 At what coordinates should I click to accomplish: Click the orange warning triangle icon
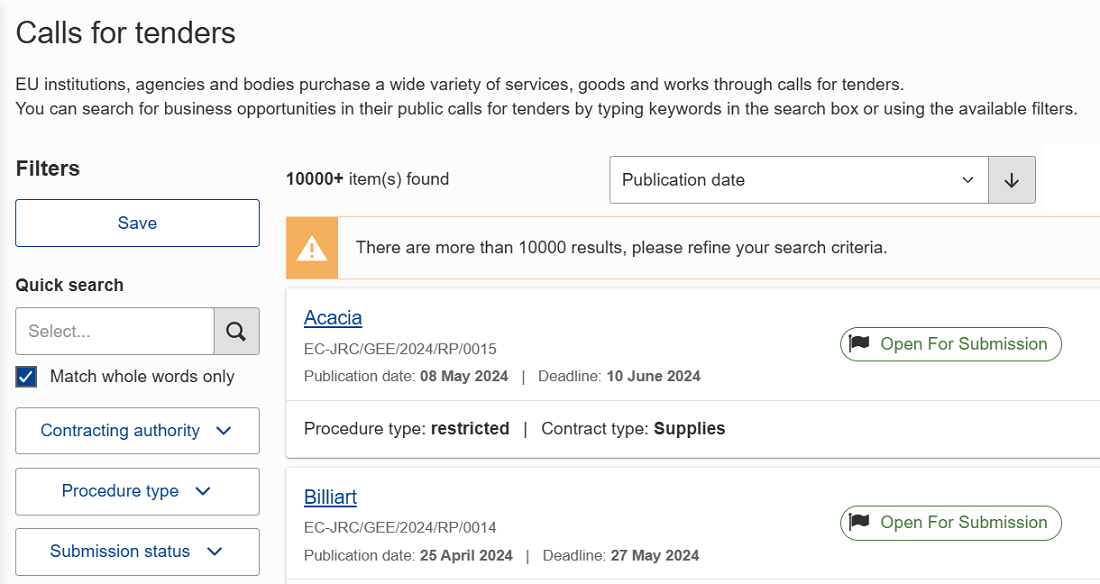tap(311, 248)
